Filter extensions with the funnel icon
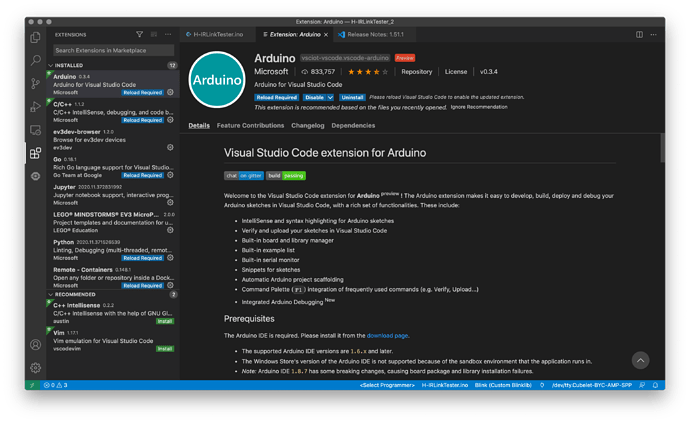690x422 pixels. 139,34
